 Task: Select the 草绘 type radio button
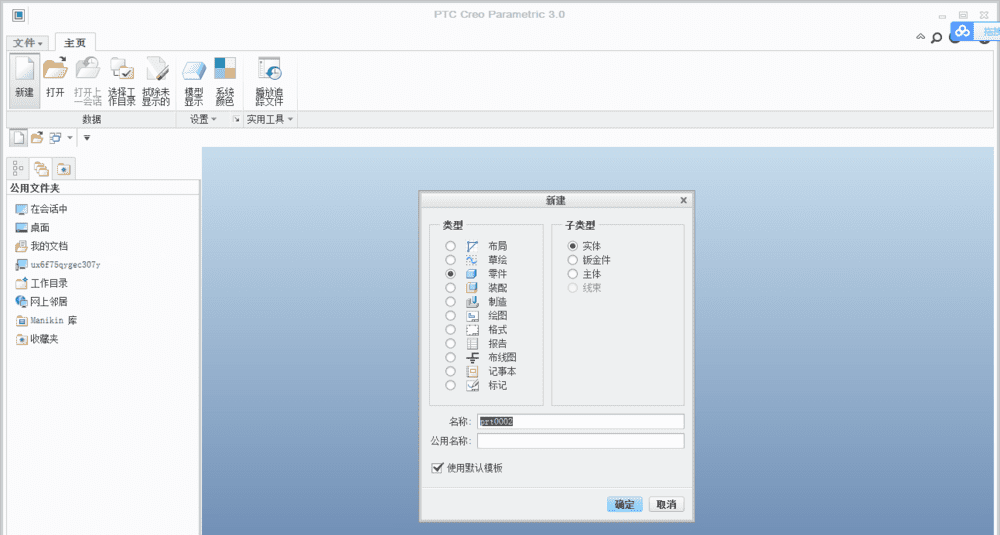450,260
